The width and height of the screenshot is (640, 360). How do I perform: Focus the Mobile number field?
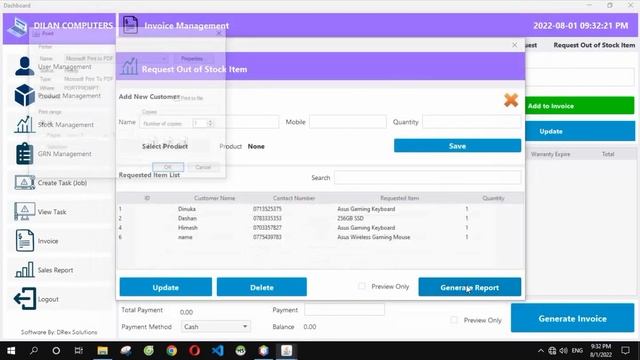(x=348, y=122)
